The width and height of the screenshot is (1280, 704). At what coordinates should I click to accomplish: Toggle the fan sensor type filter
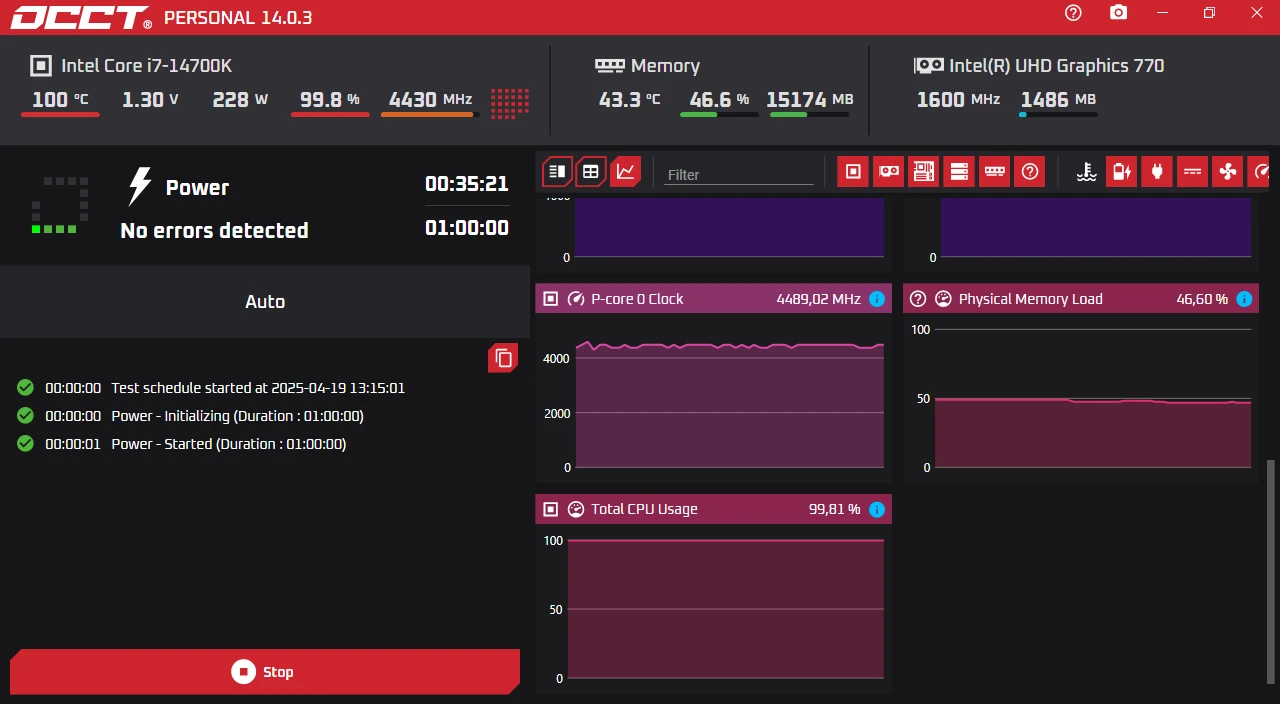[1227, 172]
